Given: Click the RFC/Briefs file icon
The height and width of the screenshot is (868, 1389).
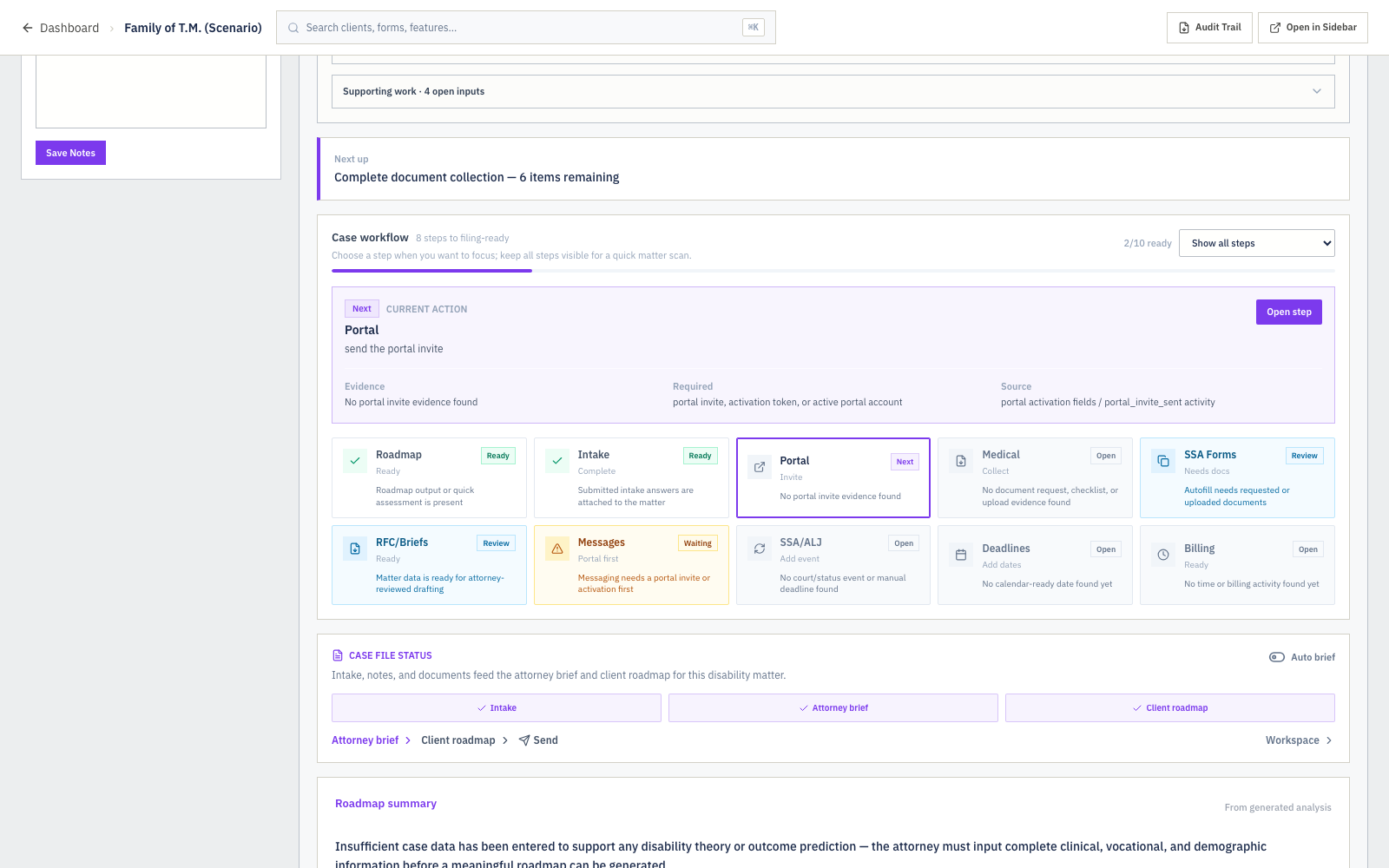Looking at the screenshot, I should pos(355,549).
